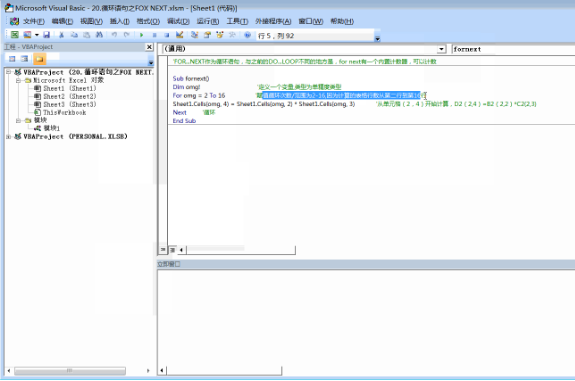The width and height of the screenshot is (575, 381).
Task: Open Properties Window toolbar icon
Action: (x=207, y=35)
